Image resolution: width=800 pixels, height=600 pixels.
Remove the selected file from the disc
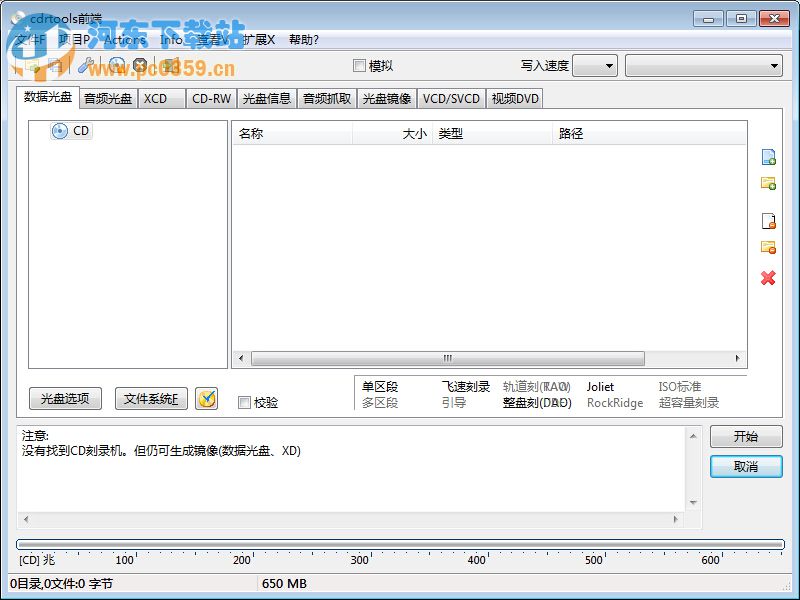(x=768, y=219)
